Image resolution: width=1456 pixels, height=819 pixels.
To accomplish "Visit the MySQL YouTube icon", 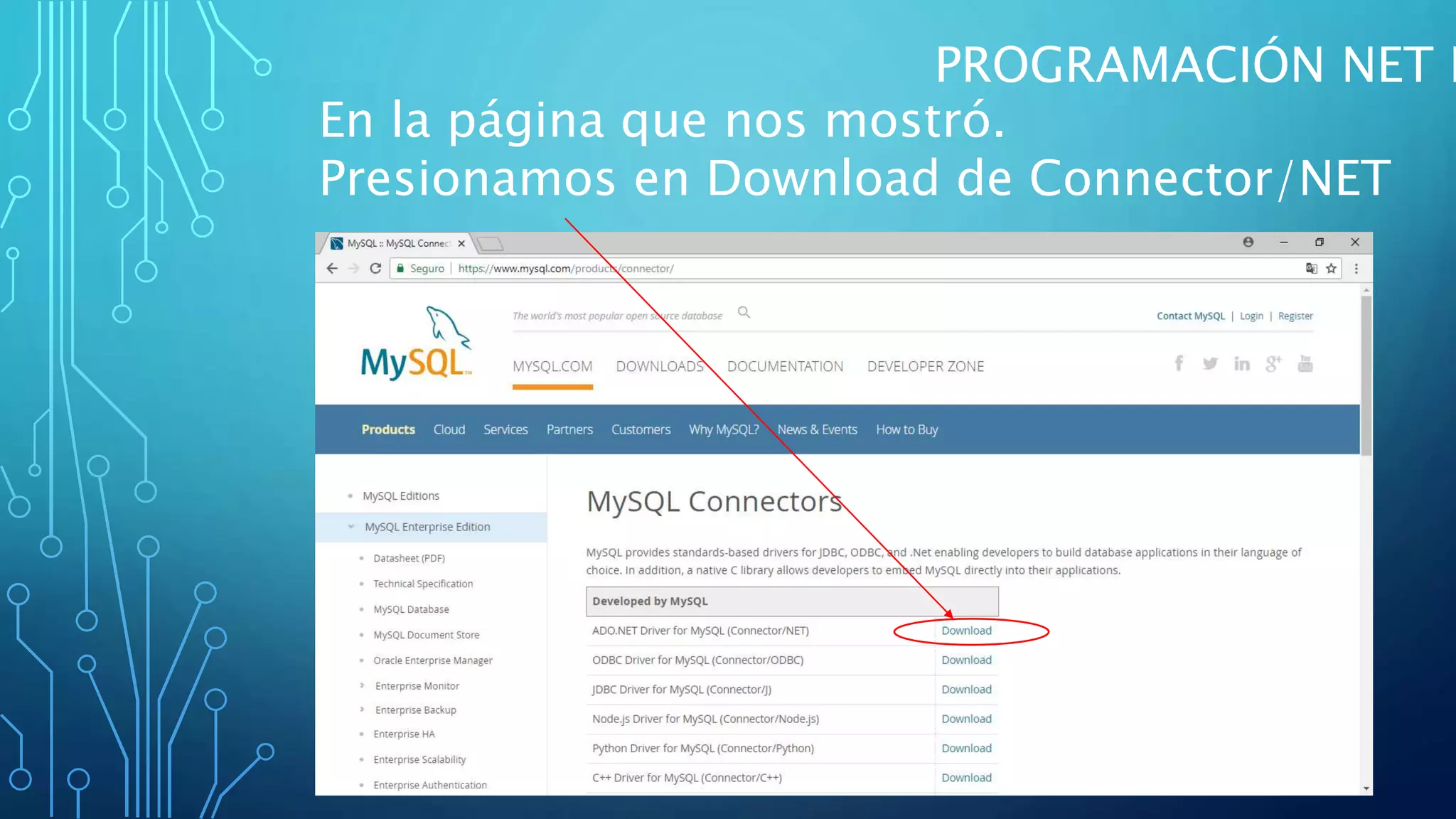I will [1305, 363].
